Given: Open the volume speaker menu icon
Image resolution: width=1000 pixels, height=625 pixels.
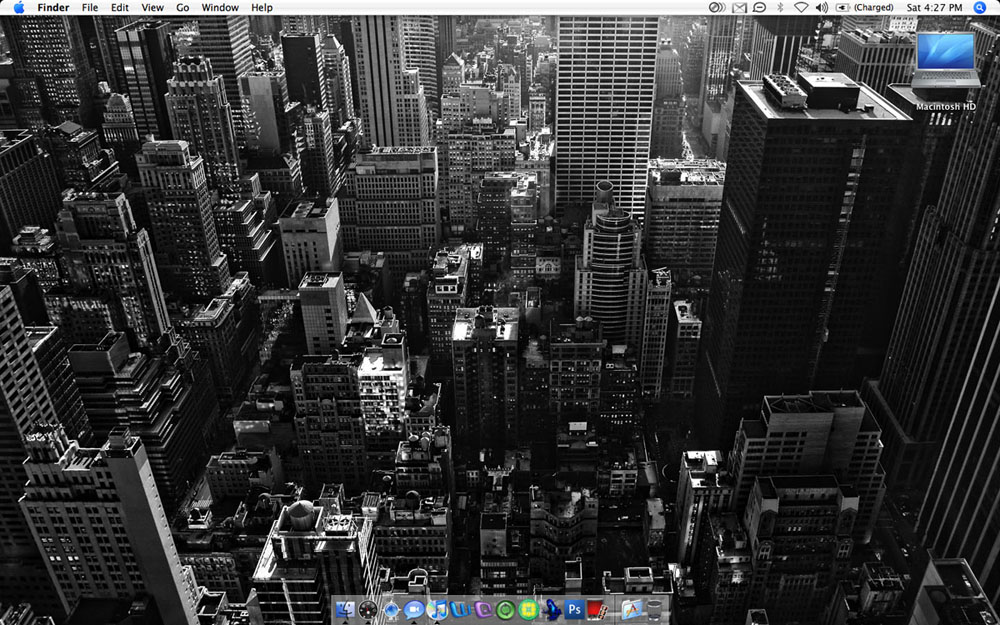Looking at the screenshot, I should 822,8.
